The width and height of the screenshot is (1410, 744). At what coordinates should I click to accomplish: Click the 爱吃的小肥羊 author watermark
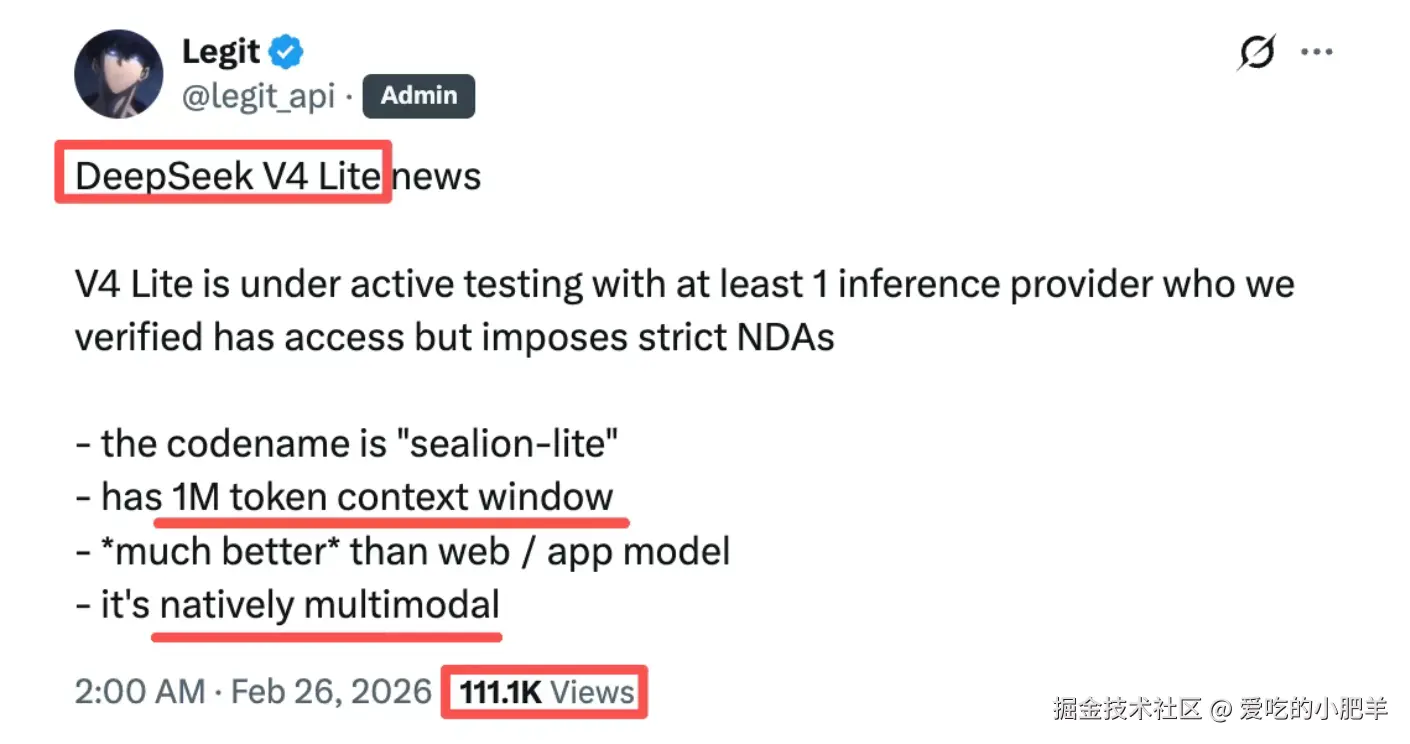pos(1312,708)
